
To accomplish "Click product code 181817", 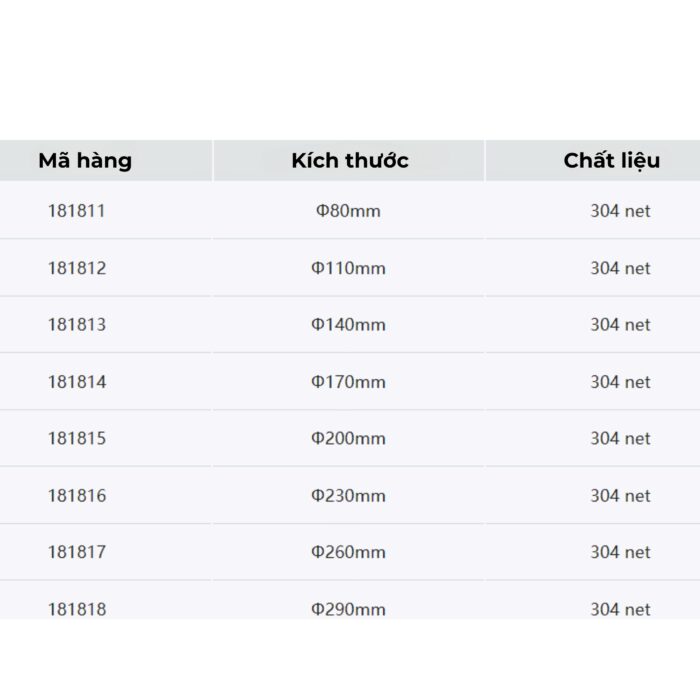I will point(77,552).
